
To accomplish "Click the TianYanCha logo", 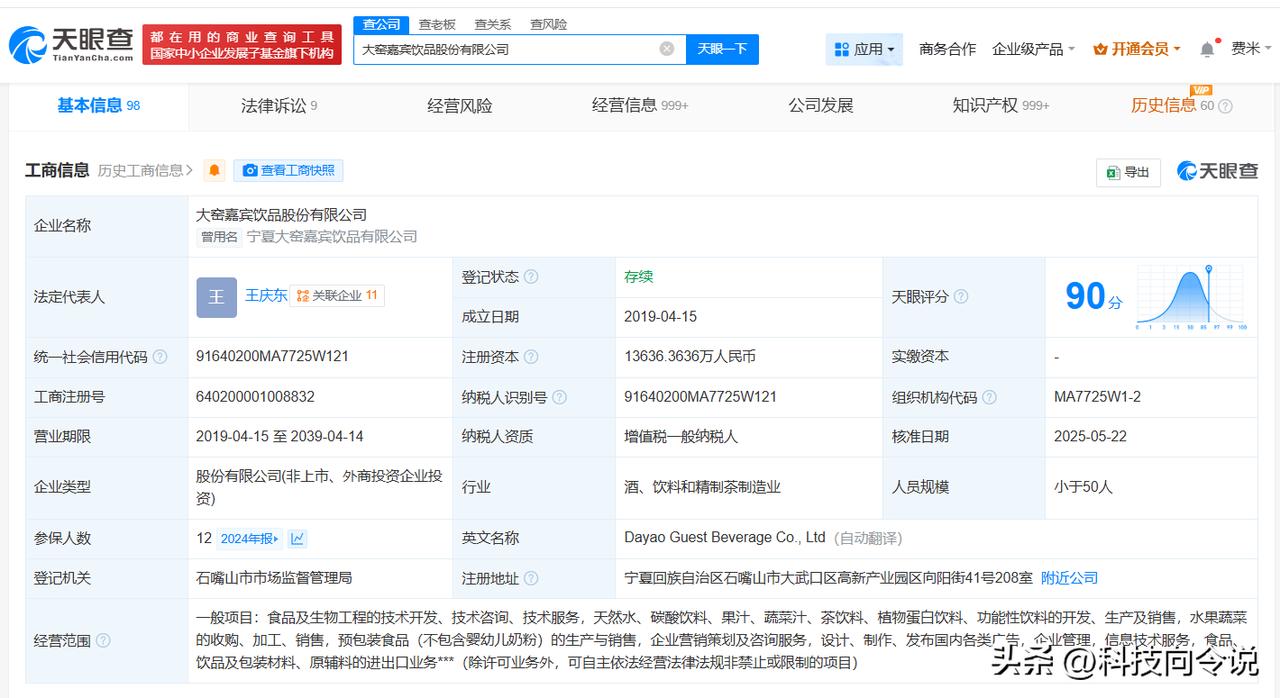I will pos(71,44).
